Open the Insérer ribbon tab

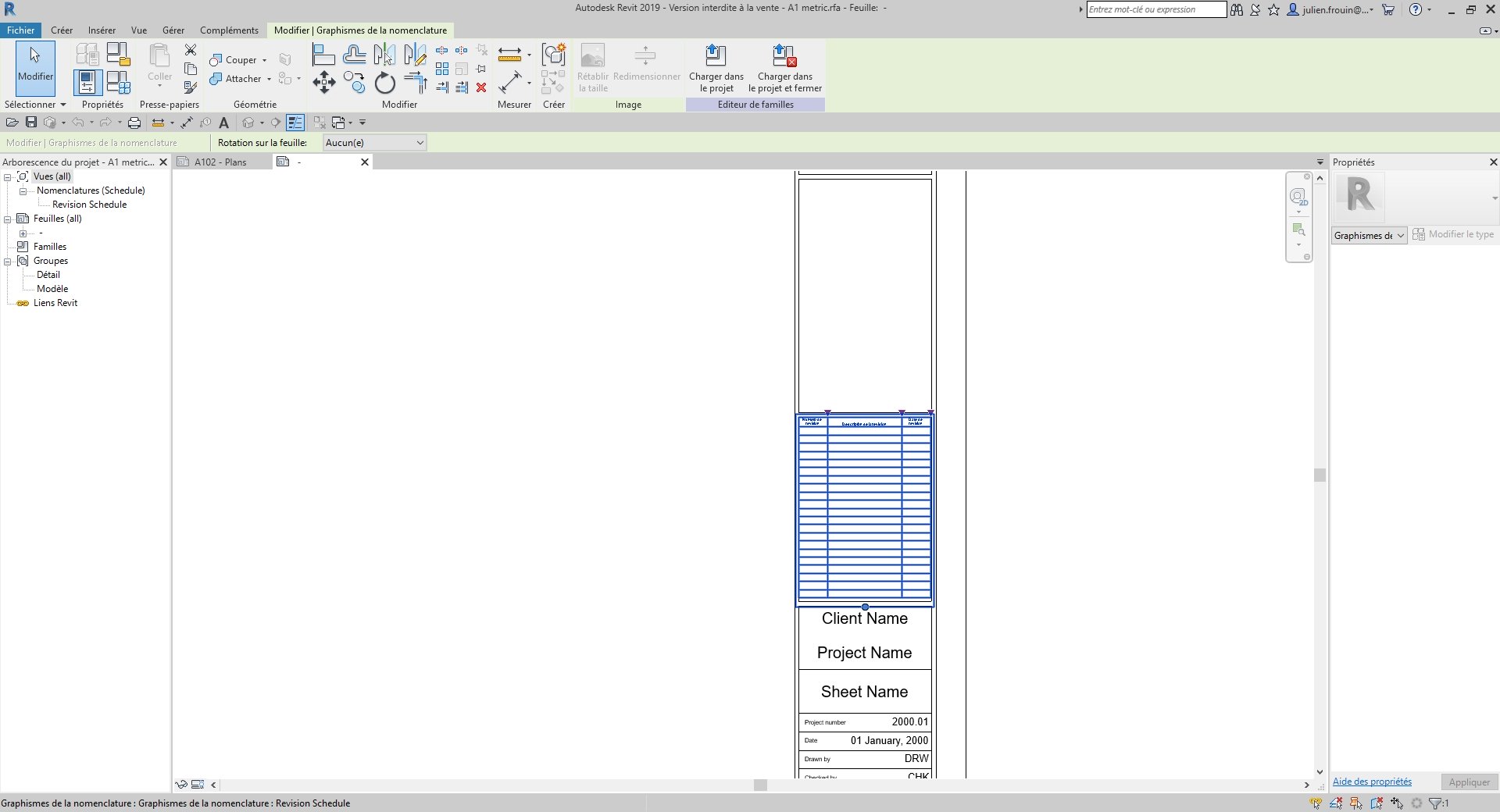102,30
